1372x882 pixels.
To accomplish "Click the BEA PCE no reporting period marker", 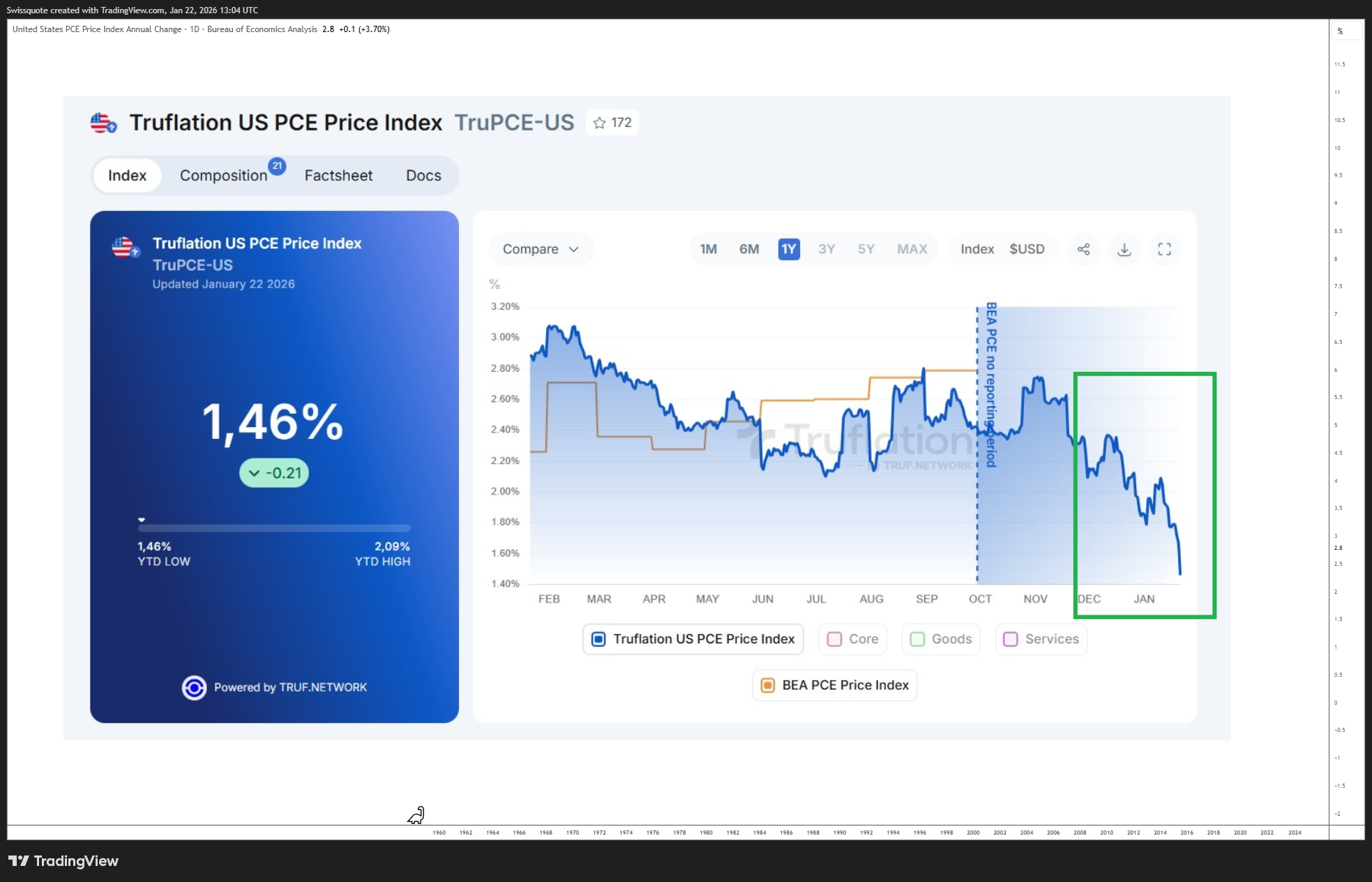I will (991, 385).
